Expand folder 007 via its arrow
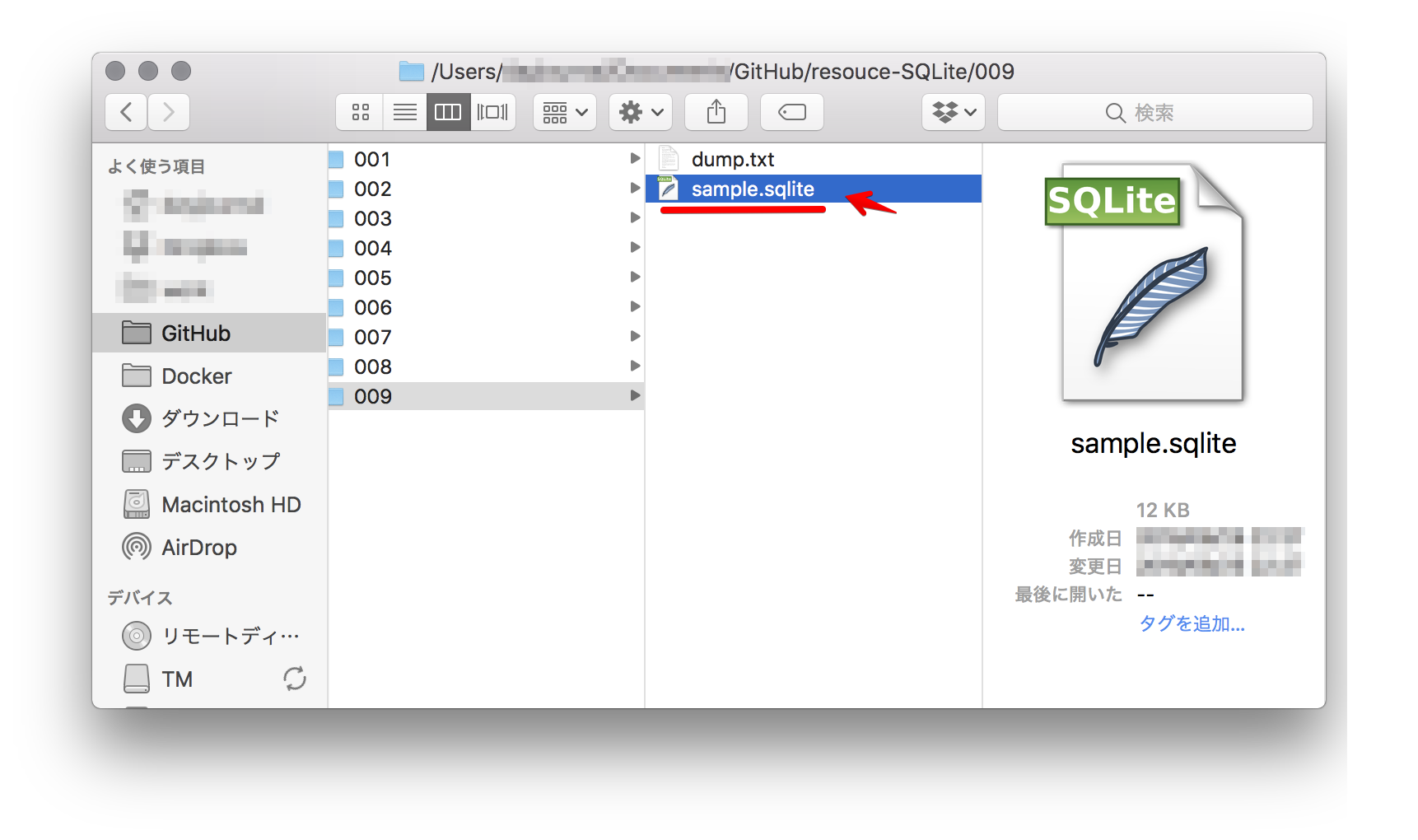This screenshot has height=840, width=1418. click(635, 336)
